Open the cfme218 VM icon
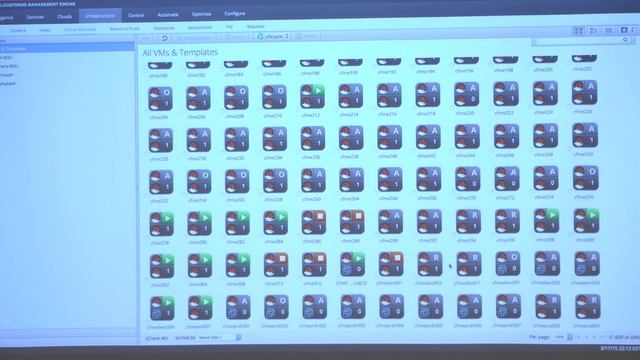The width and height of the screenshot is (640, 360). pyautogui.click(x=428, y=95)
